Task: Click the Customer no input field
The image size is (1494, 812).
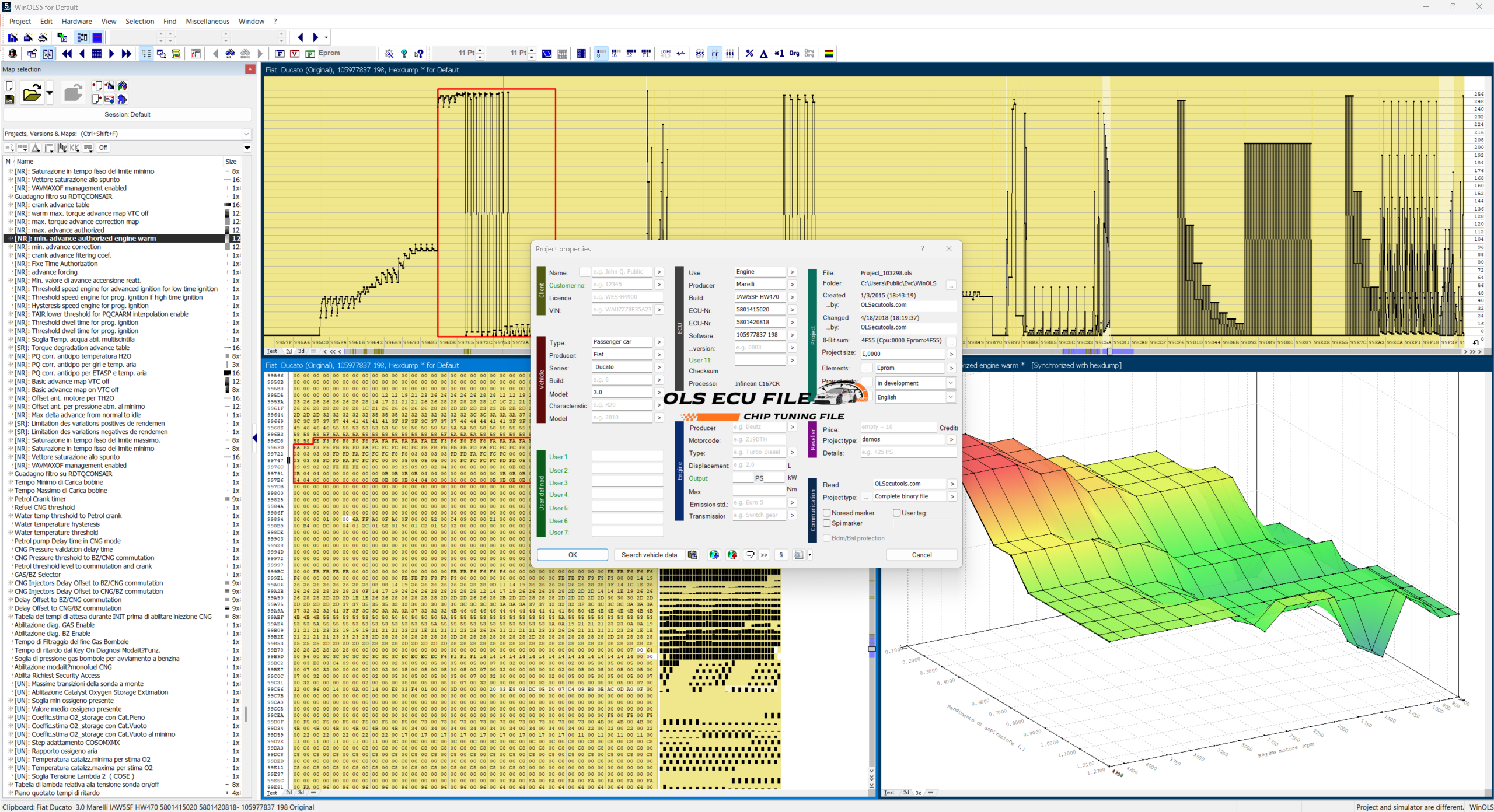Action: (622, 285)
